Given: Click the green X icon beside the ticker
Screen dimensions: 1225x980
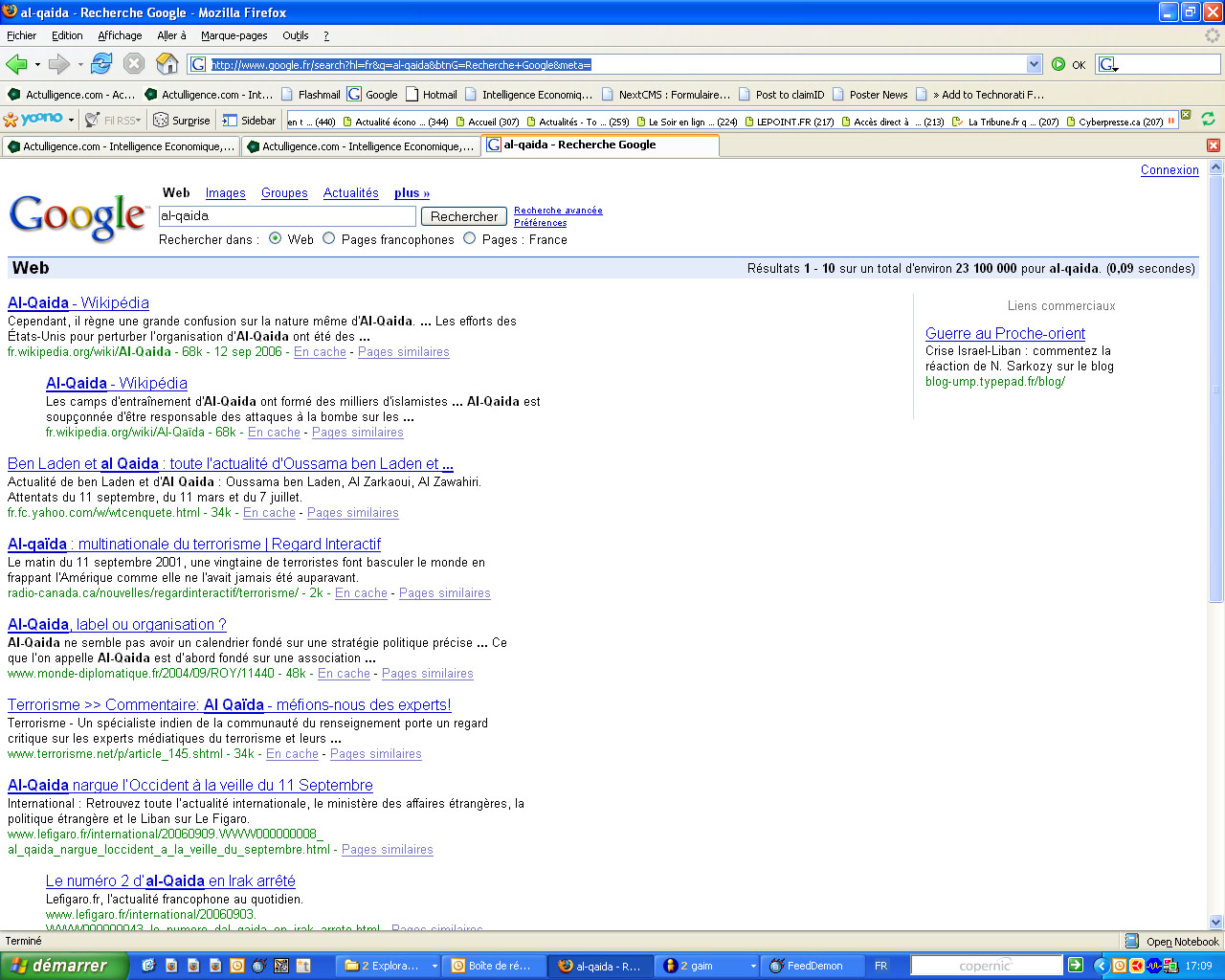Looking at the screenshot, I should 1186,115.
